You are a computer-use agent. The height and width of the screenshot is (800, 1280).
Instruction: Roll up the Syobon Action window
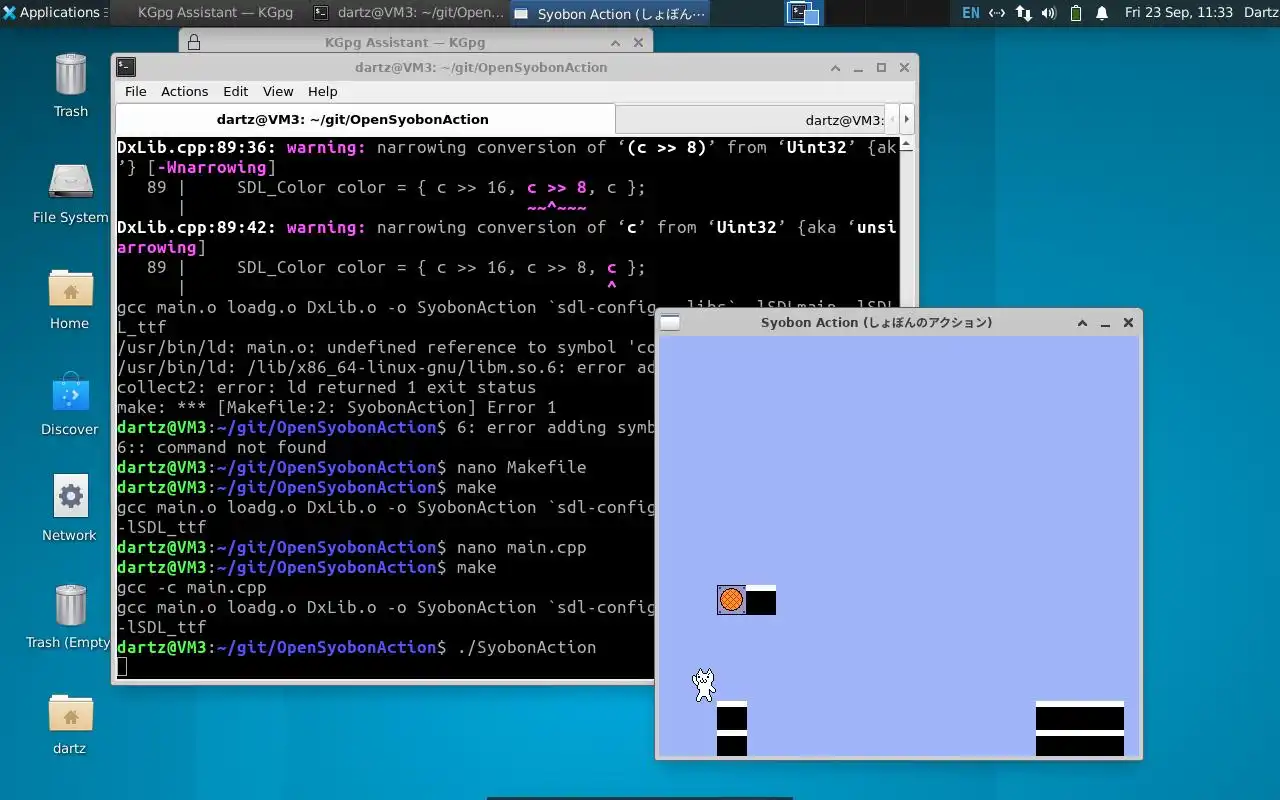[1082, 323]
